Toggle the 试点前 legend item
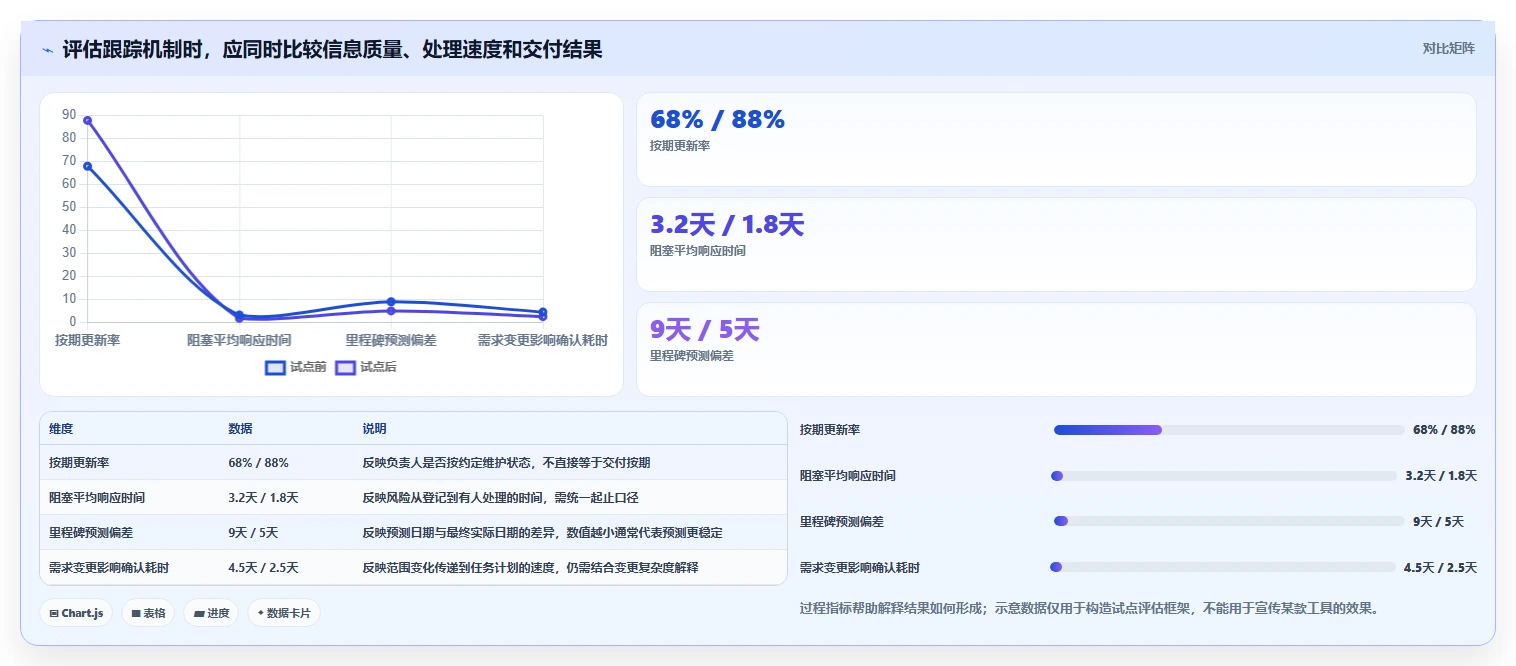 point(296,367)
